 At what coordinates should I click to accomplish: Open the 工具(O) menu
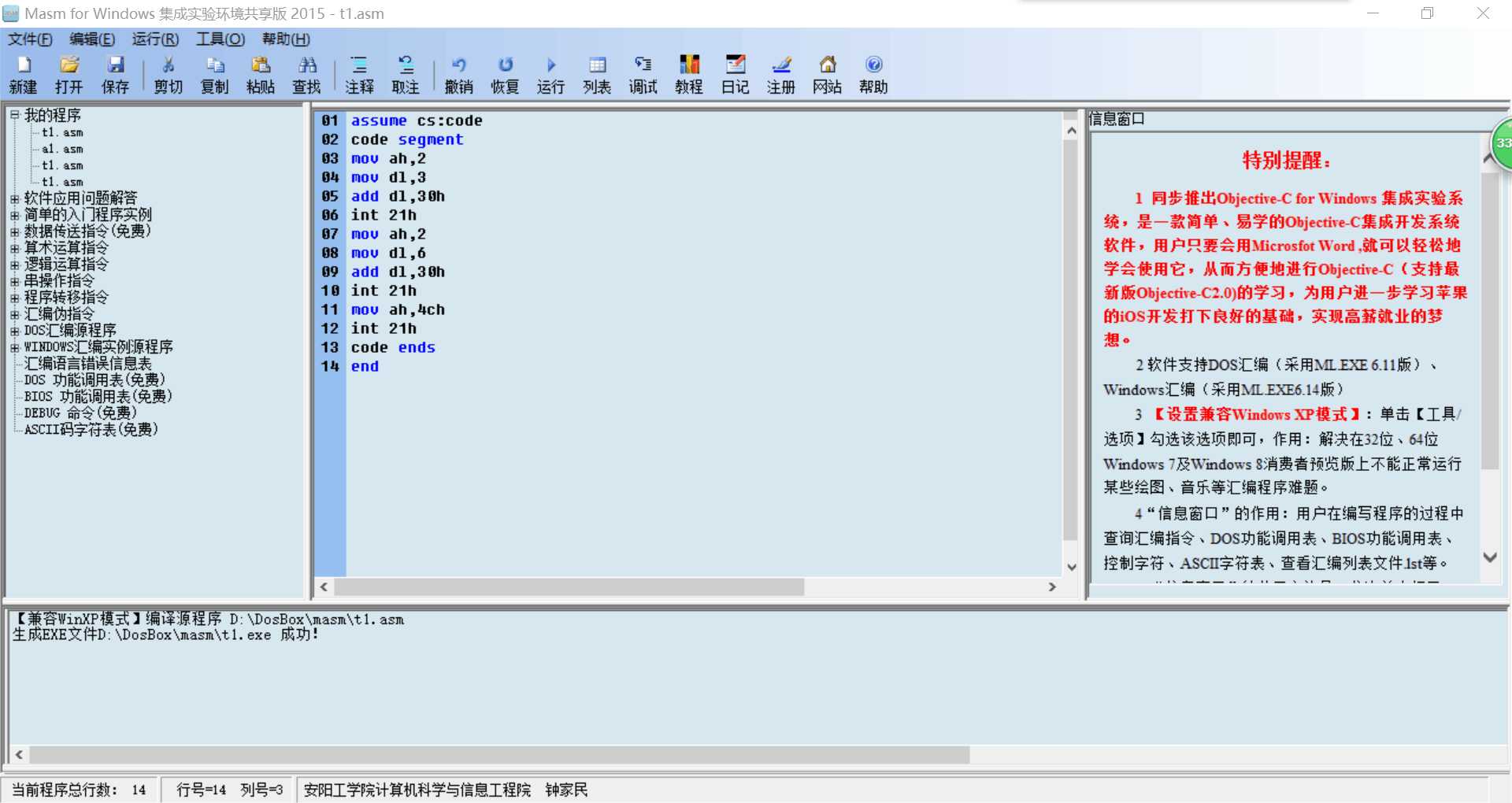(x=220, y=39)
